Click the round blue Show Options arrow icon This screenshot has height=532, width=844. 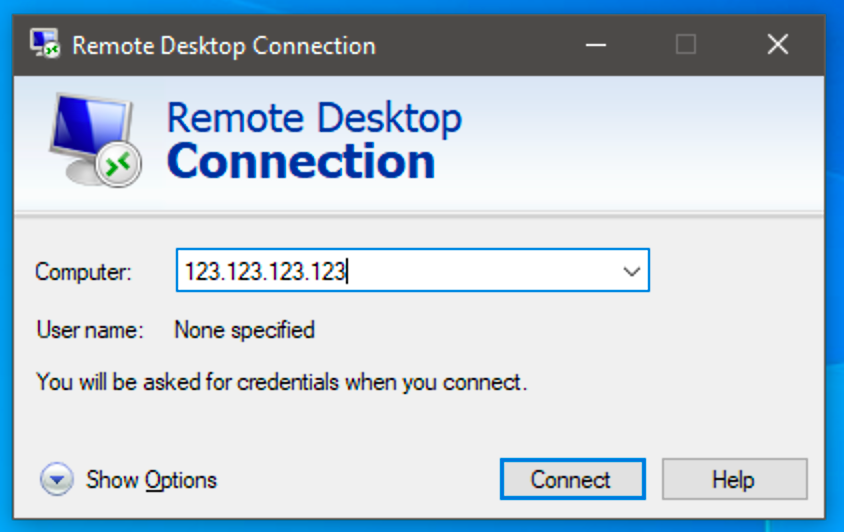pyautogui.click(x=57, y=479)
